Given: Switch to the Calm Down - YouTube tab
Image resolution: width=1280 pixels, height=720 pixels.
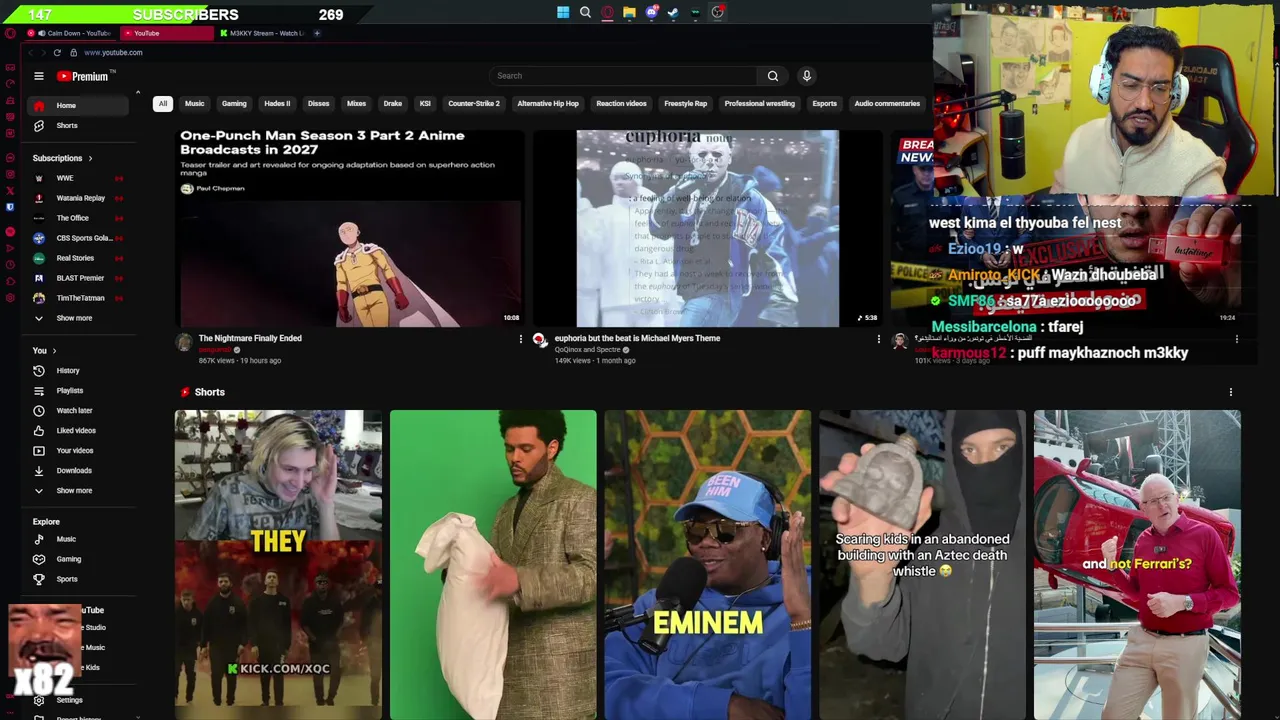Looking at the screenshot, I should point(70,33).
